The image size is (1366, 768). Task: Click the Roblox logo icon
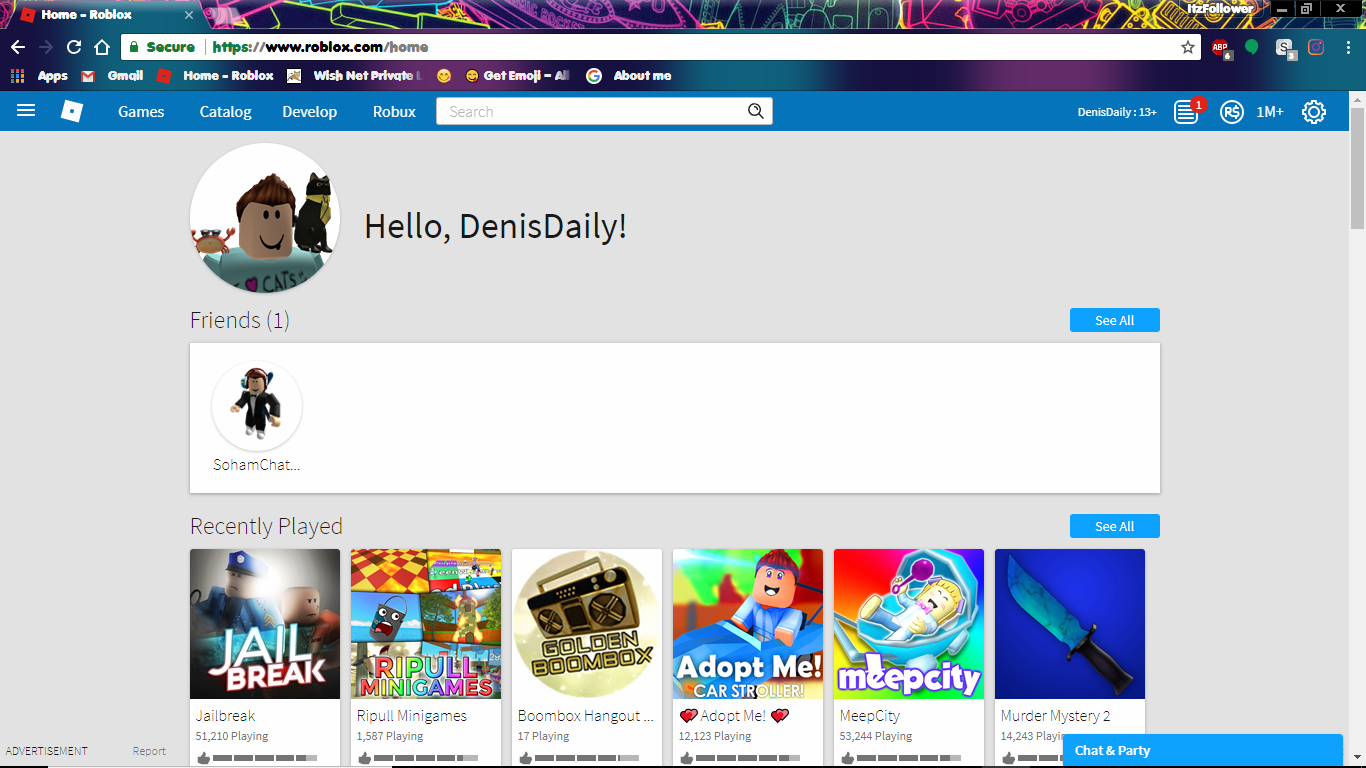[72, 111]
